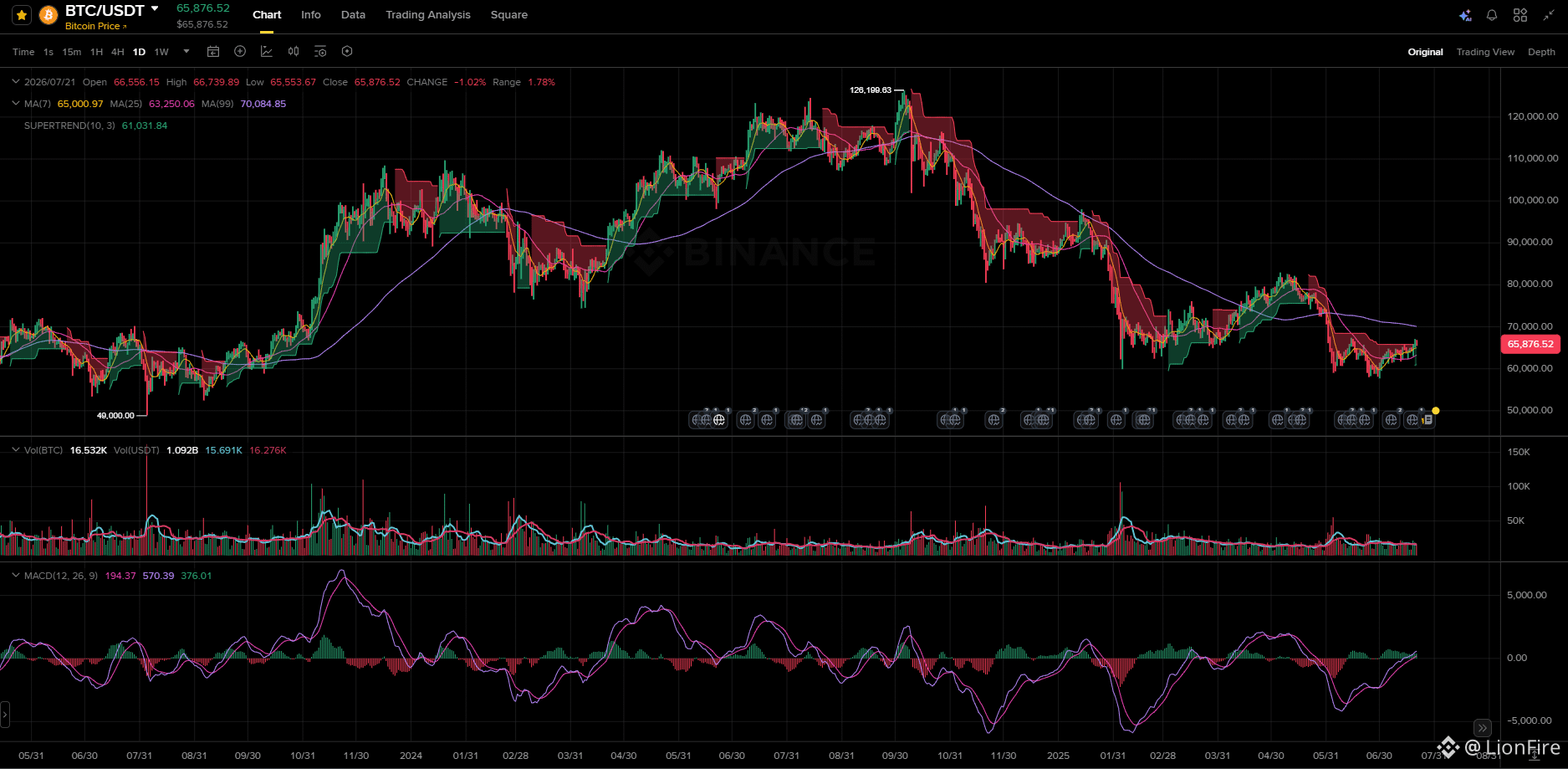Click the collapse chart arrows icon
The image size is (1568, 769).
pos(1549,15)
